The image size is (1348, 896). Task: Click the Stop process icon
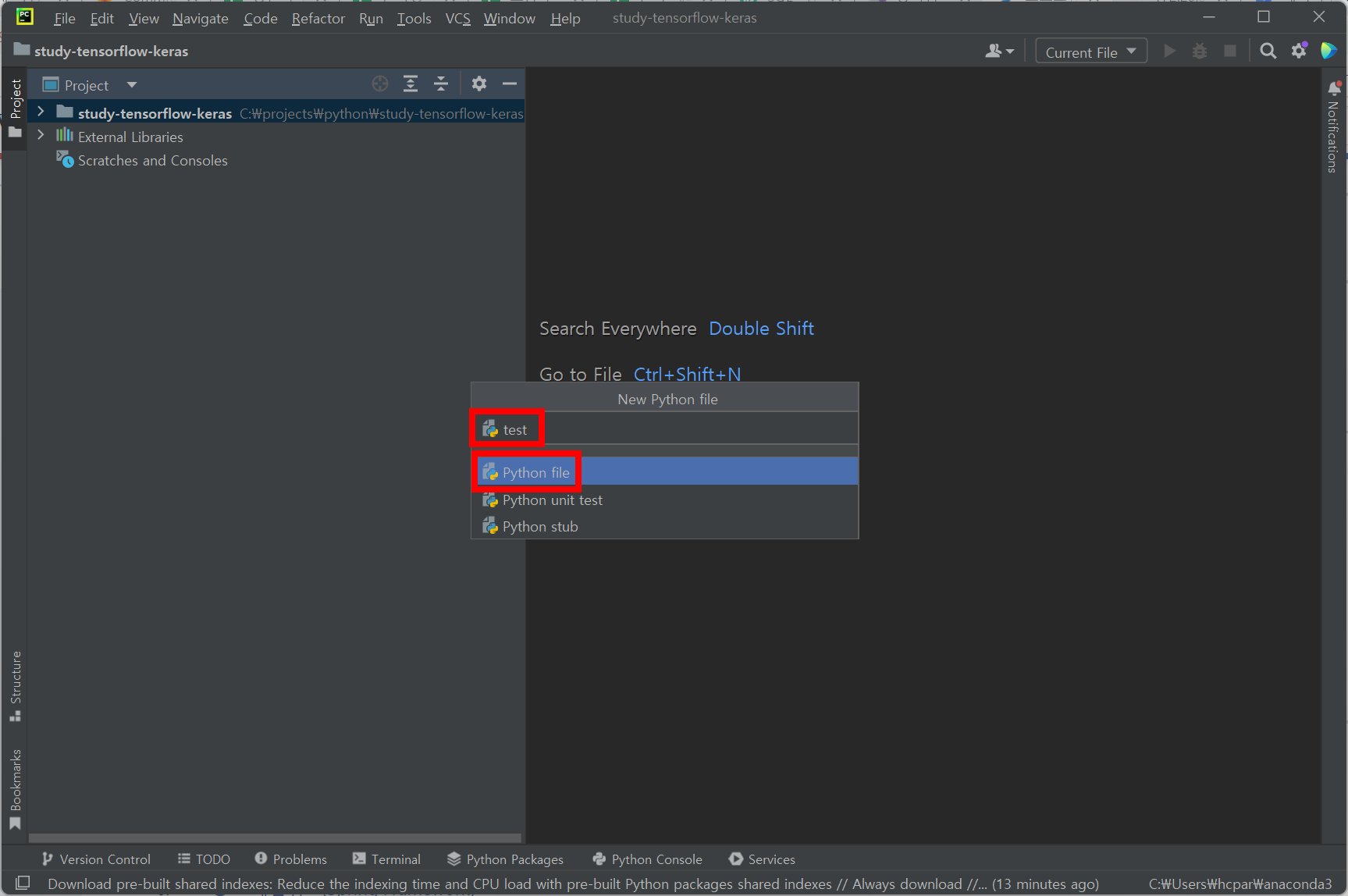(1230, 52)
